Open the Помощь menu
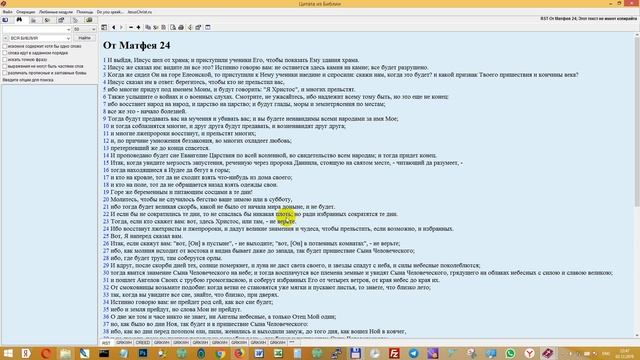 pos(84,12)
